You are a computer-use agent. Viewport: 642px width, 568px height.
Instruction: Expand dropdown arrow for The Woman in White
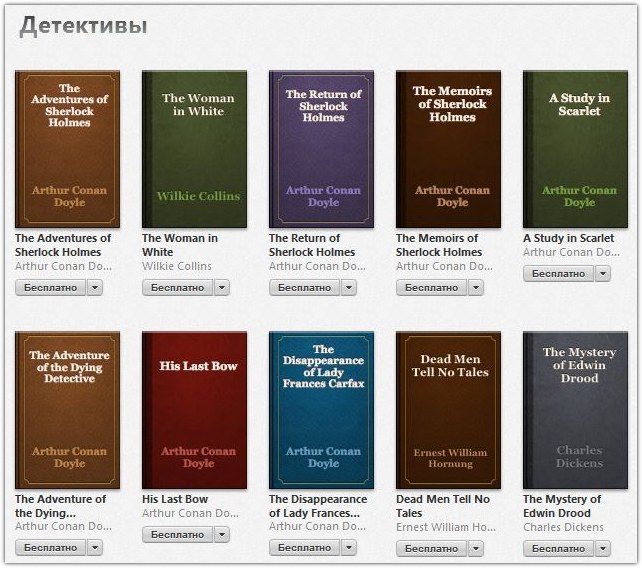tap(222, 287)
